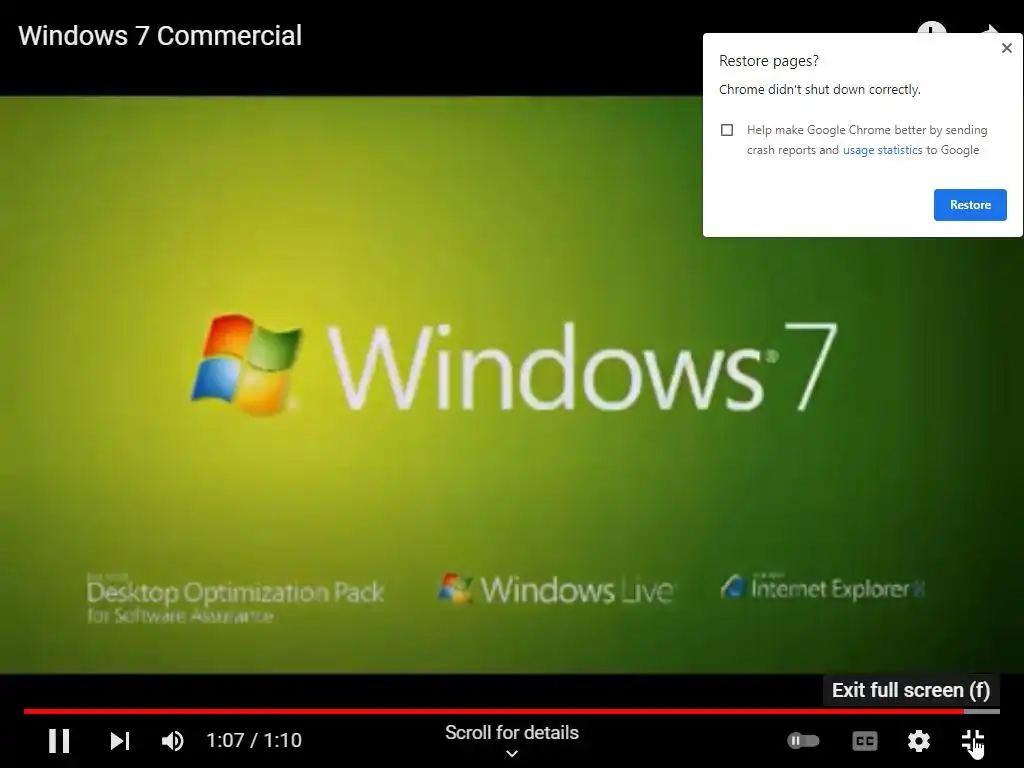Click the 1:07 / 1:10 time display
Screen dimensions: 1024x768
click(x=254, y=741)
